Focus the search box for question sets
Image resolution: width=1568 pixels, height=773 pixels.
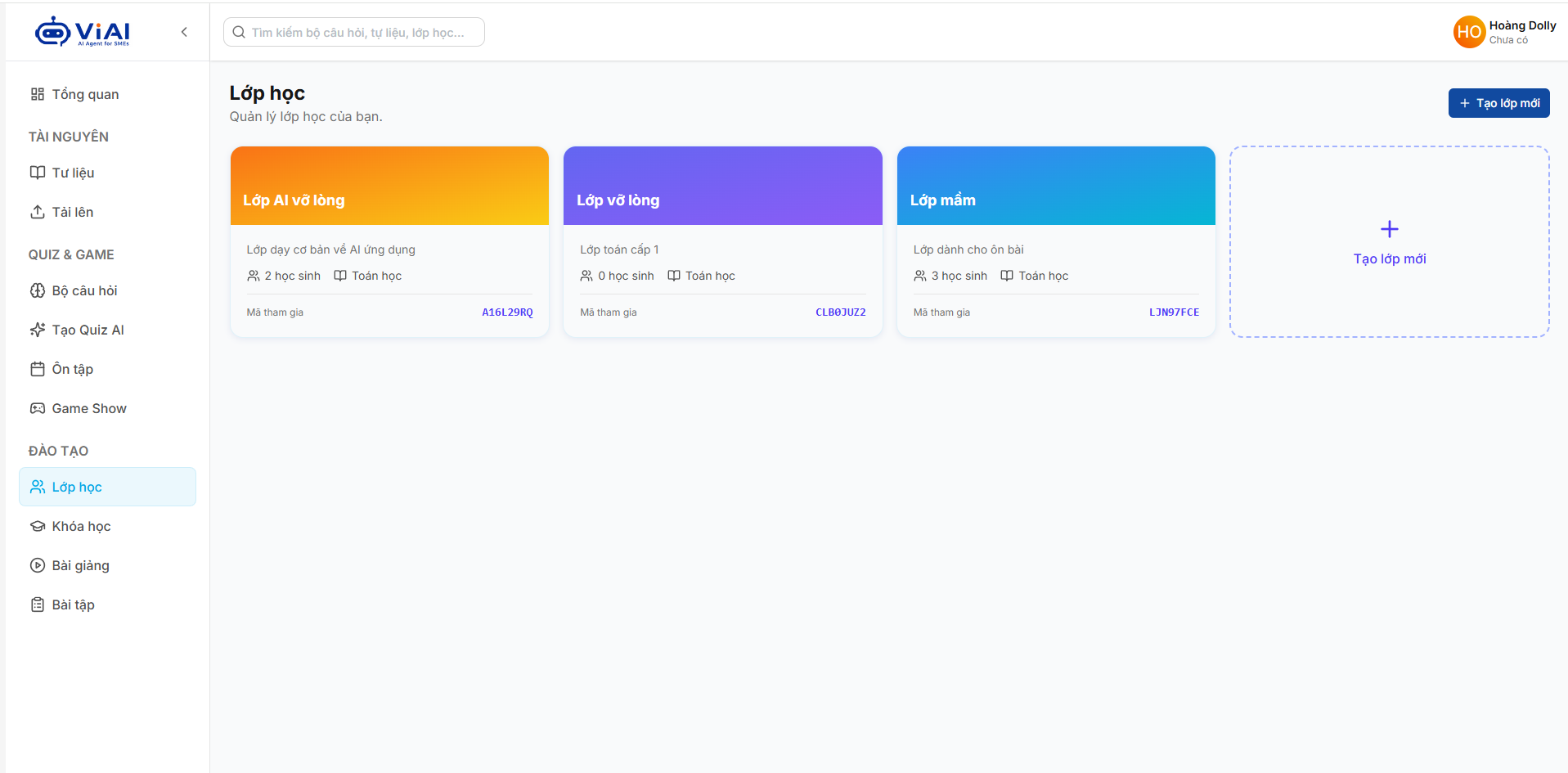pyautogui.click(x=354, y=33)
